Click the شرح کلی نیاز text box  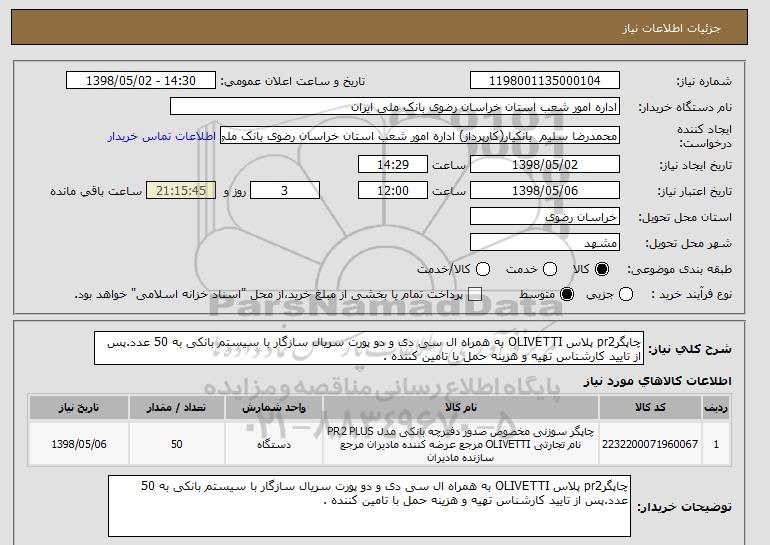369,348
